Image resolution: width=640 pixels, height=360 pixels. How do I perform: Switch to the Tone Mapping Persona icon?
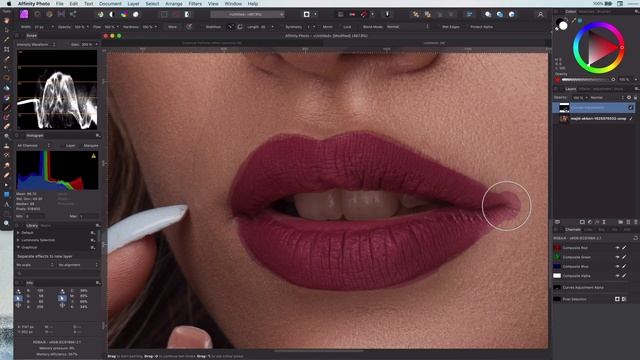[61, 14]
